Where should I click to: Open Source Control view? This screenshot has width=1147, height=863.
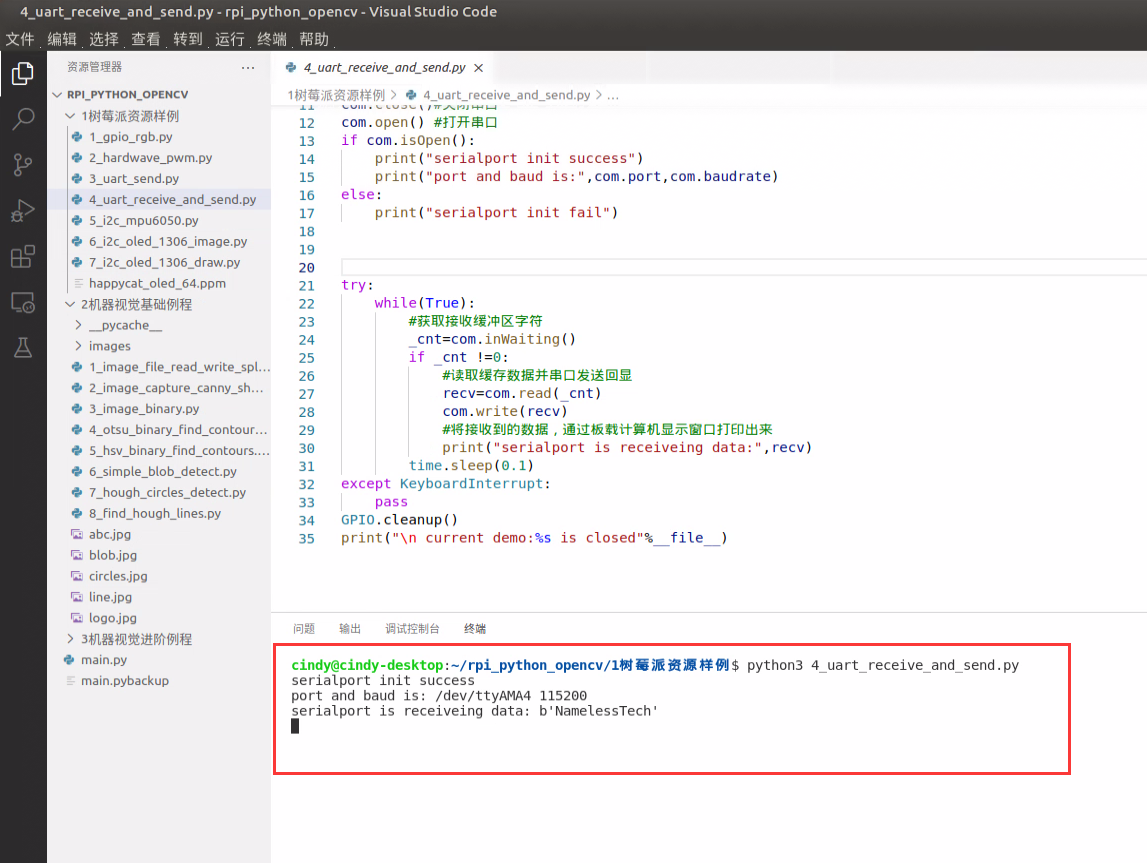tap(23, 165)
